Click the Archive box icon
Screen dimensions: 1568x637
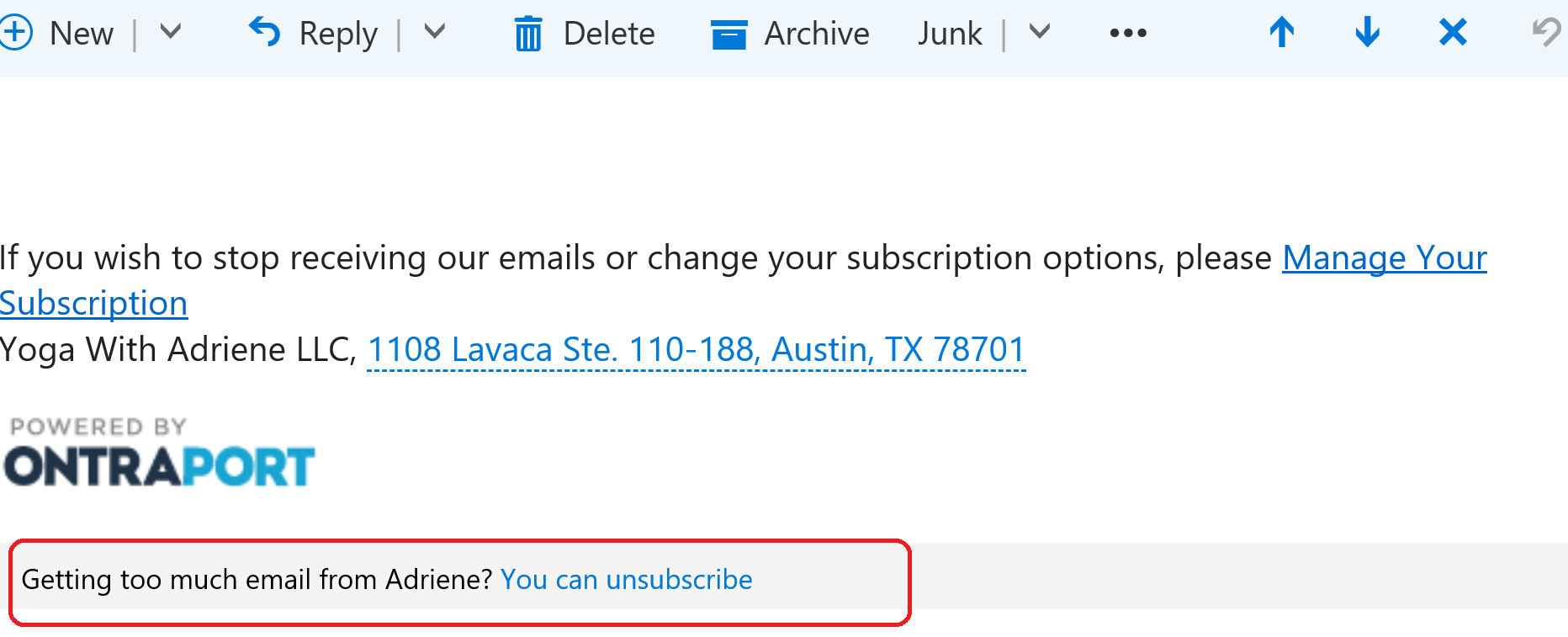[728, 35]
